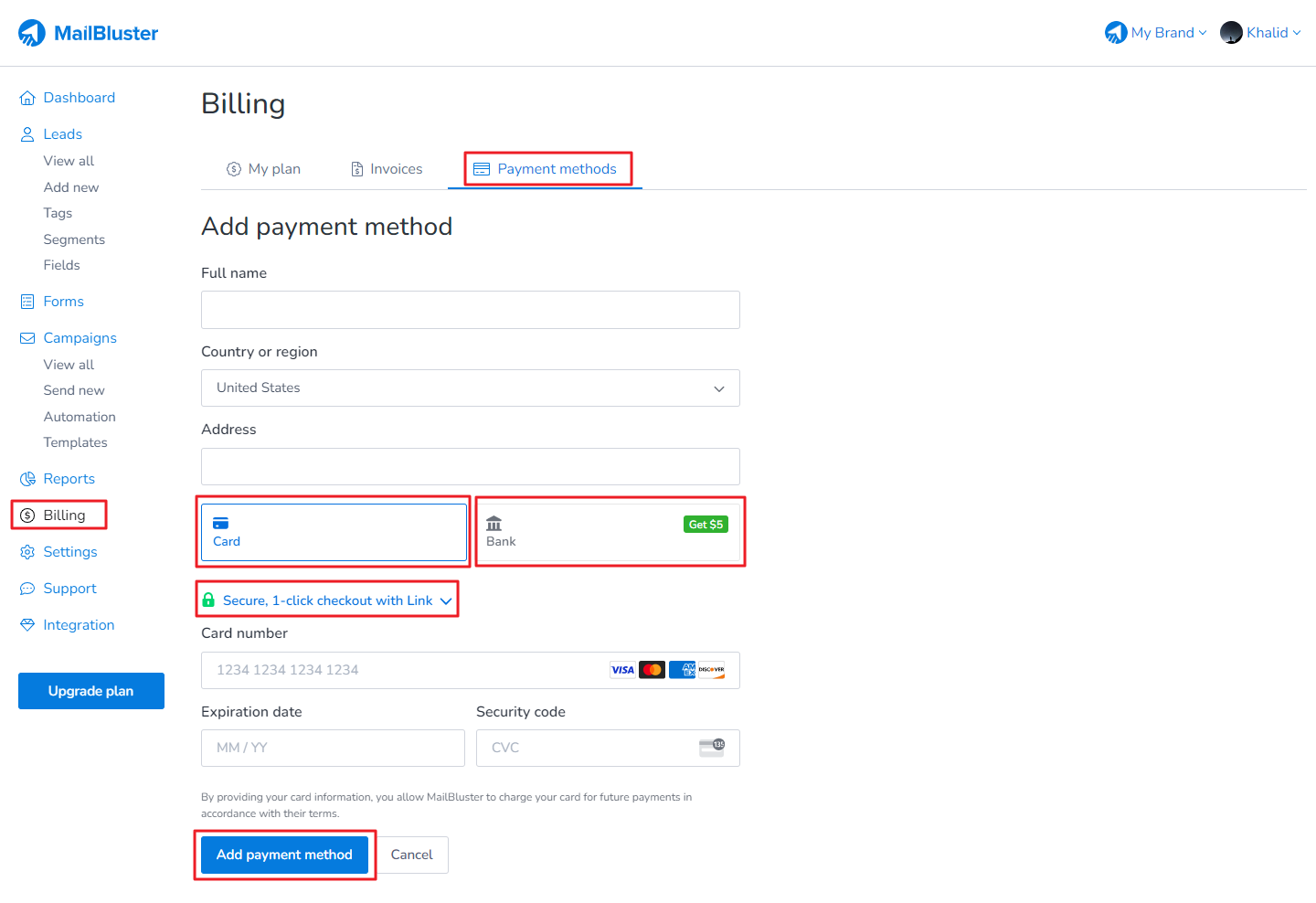Viewport: 1316px width, 903px height.
Task: Click the Integration puzzle icon
Action: click(27, 624)
